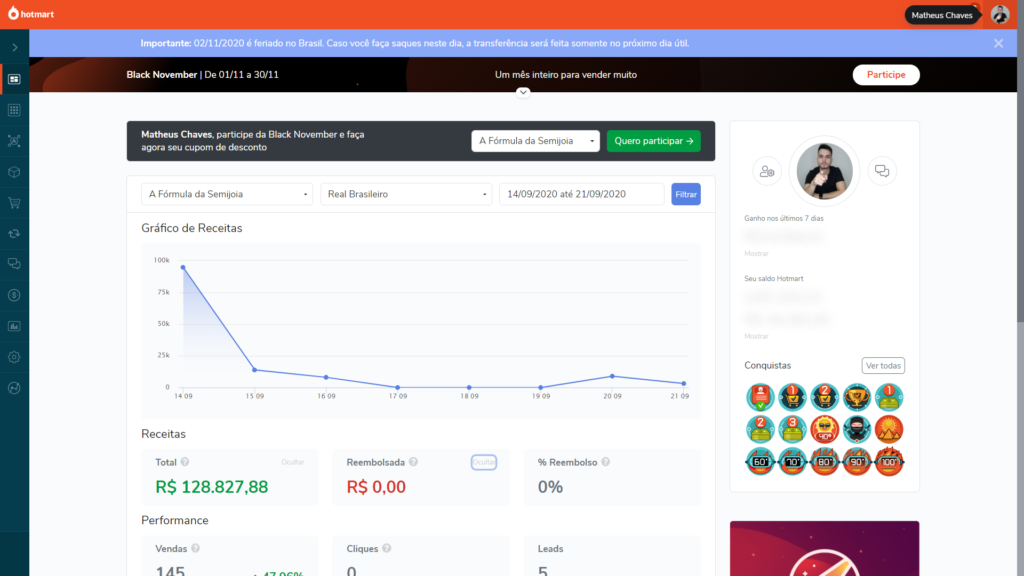
Task: Click Quero participar green button
Action: [654, 141]
